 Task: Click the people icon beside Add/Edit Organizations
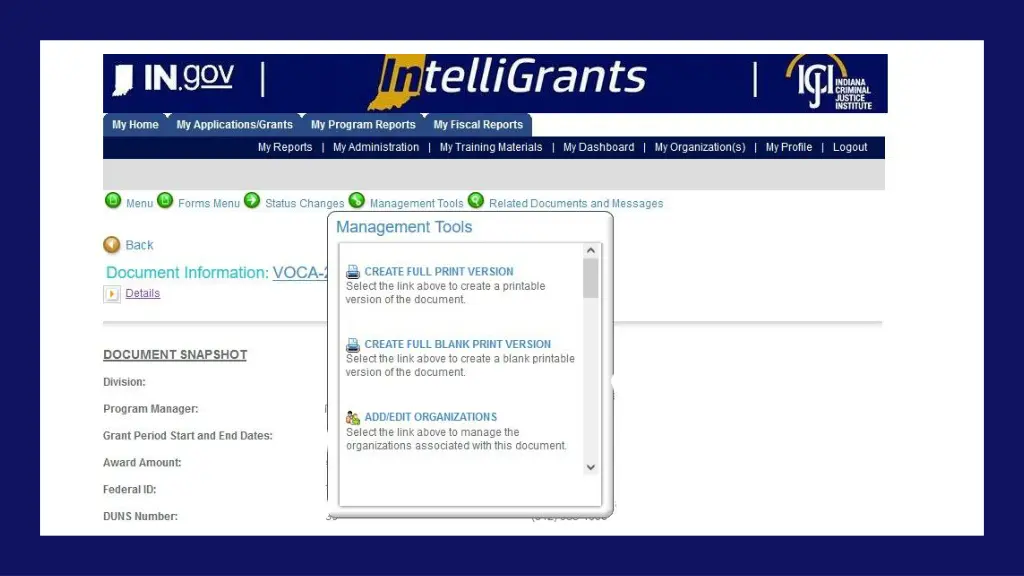click(x=353, y=417)
